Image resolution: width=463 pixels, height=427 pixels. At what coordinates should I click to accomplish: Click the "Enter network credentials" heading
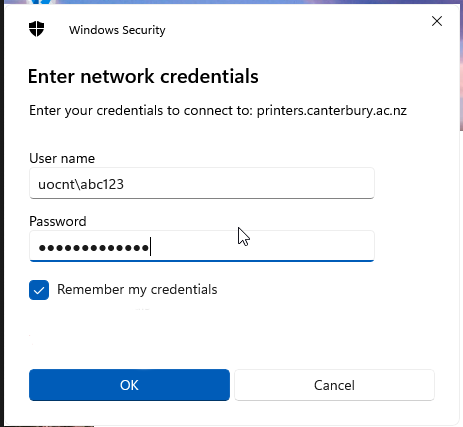point(143,76)
